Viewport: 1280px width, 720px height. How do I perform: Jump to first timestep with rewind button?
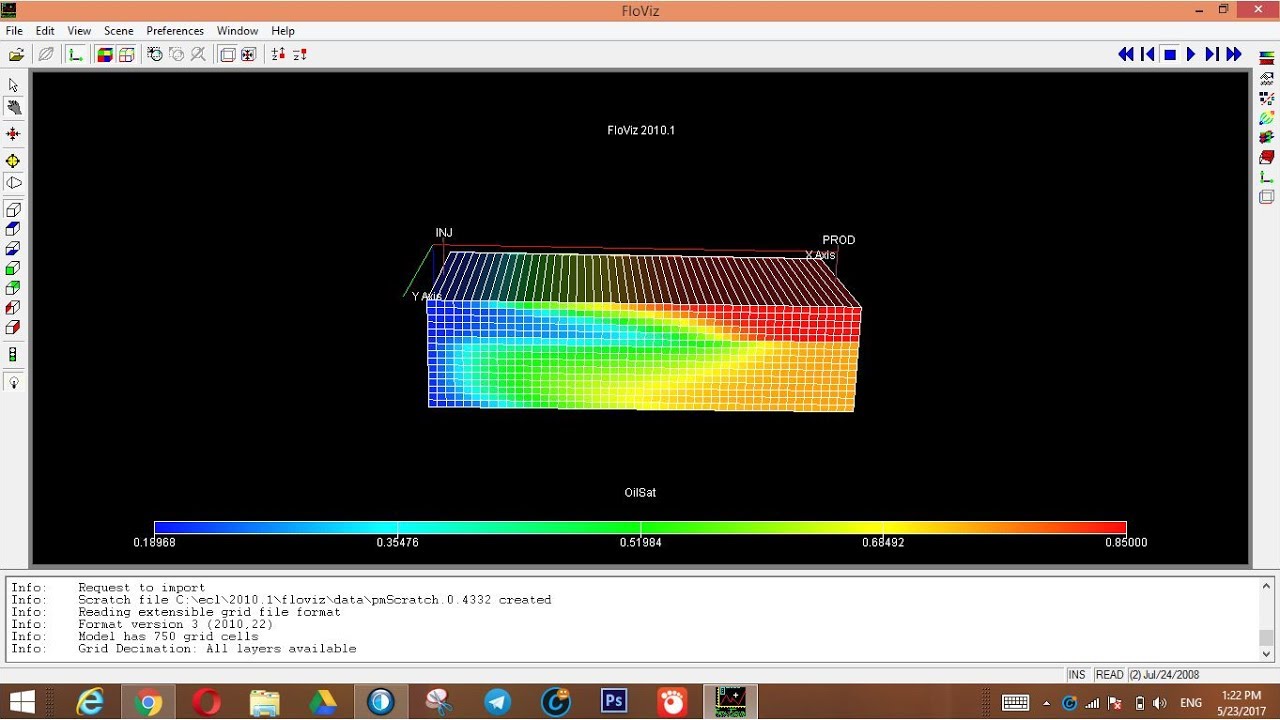coord(1126,54)
